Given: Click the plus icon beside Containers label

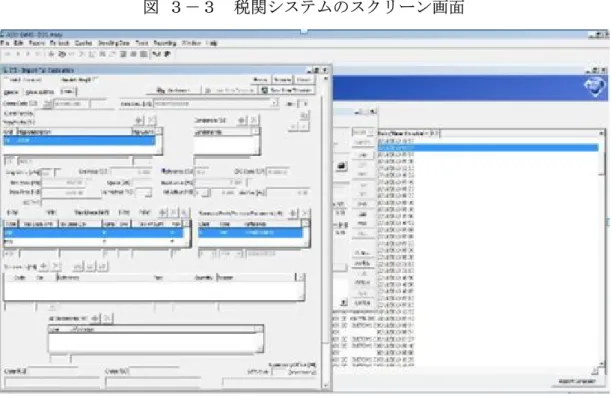Looking at the screenshot, I should point(242,120).
